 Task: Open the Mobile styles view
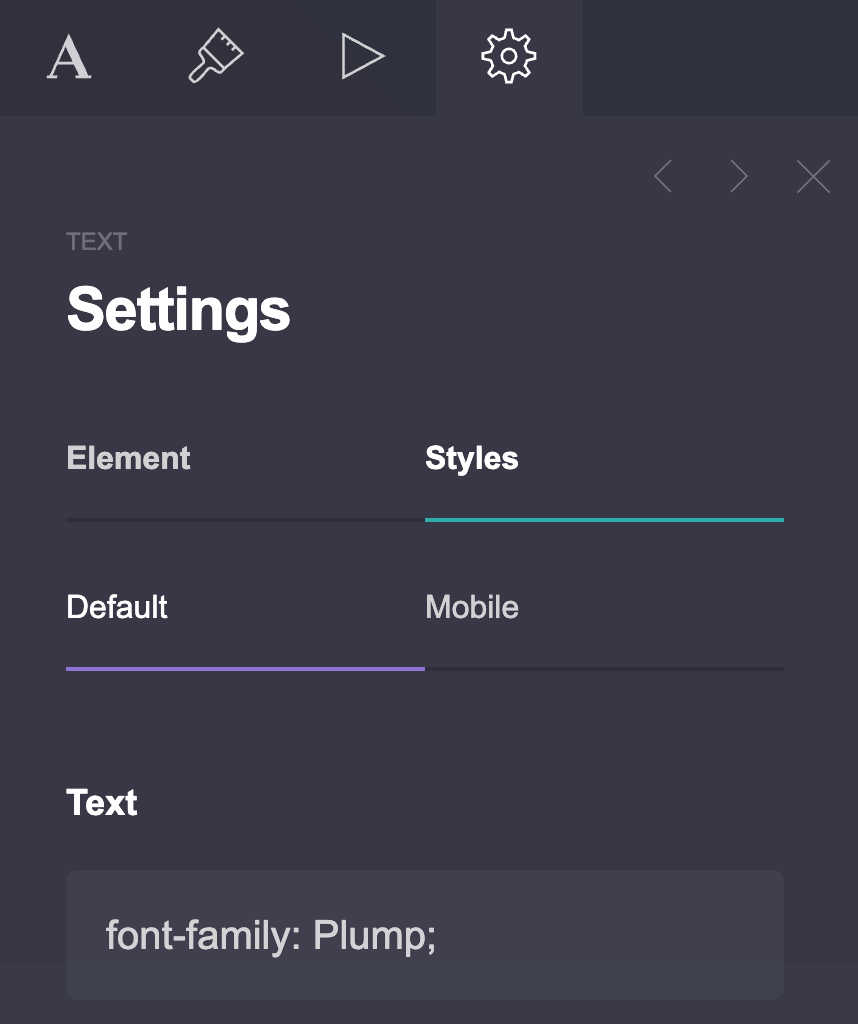tap(471, 607)
